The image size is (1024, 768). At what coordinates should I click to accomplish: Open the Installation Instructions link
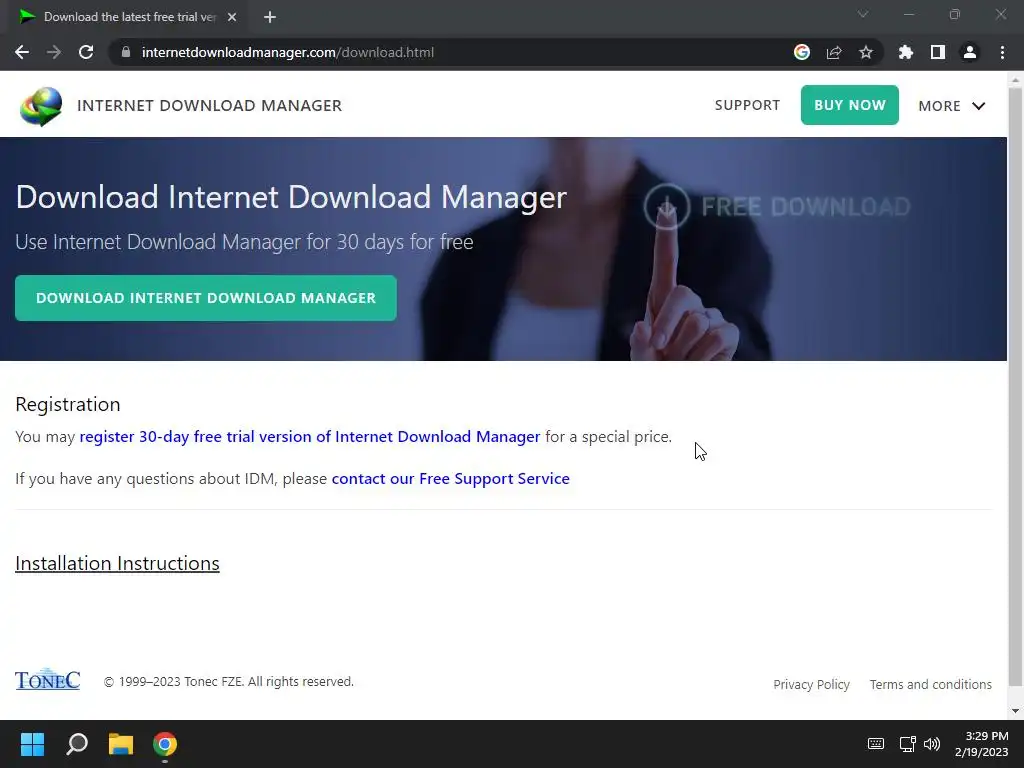(118, 563)
